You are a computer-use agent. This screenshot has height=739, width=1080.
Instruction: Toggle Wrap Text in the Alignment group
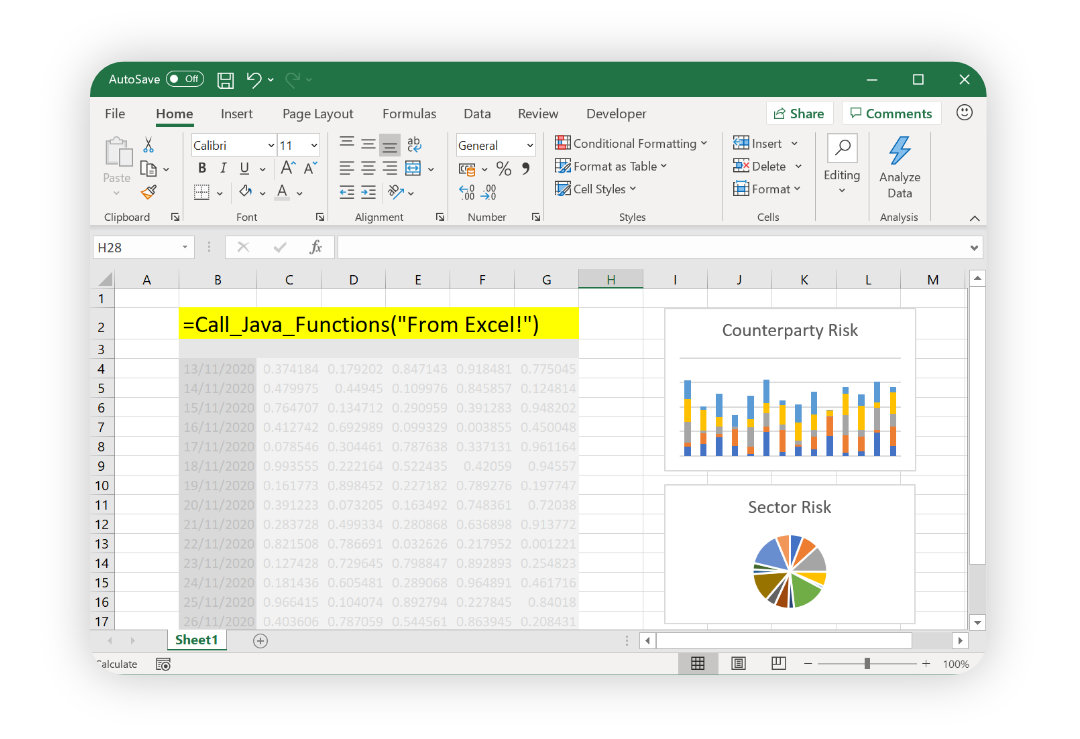[415, 145]
